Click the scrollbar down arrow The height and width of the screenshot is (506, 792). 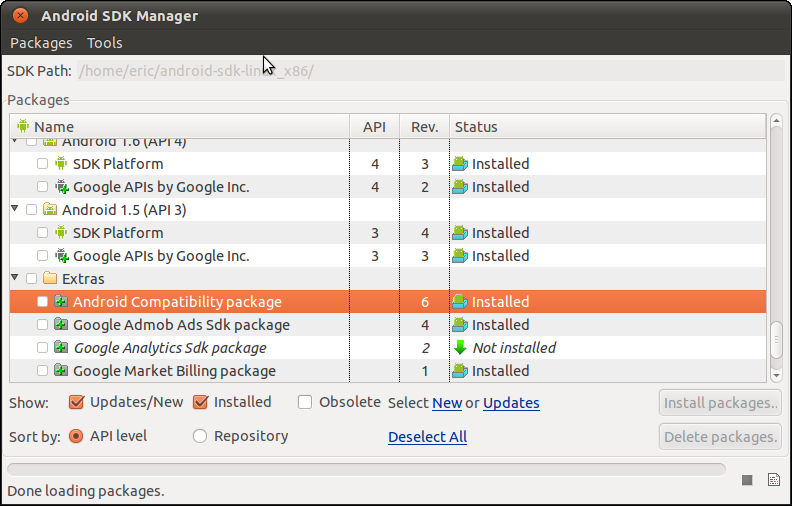click(x=776, y=375)
